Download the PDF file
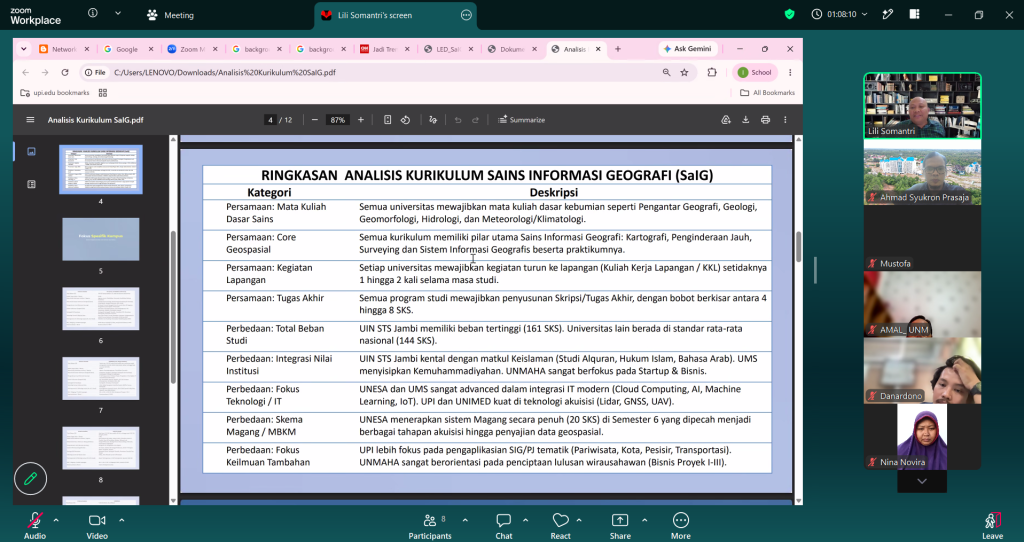 [x=746, y=120]
